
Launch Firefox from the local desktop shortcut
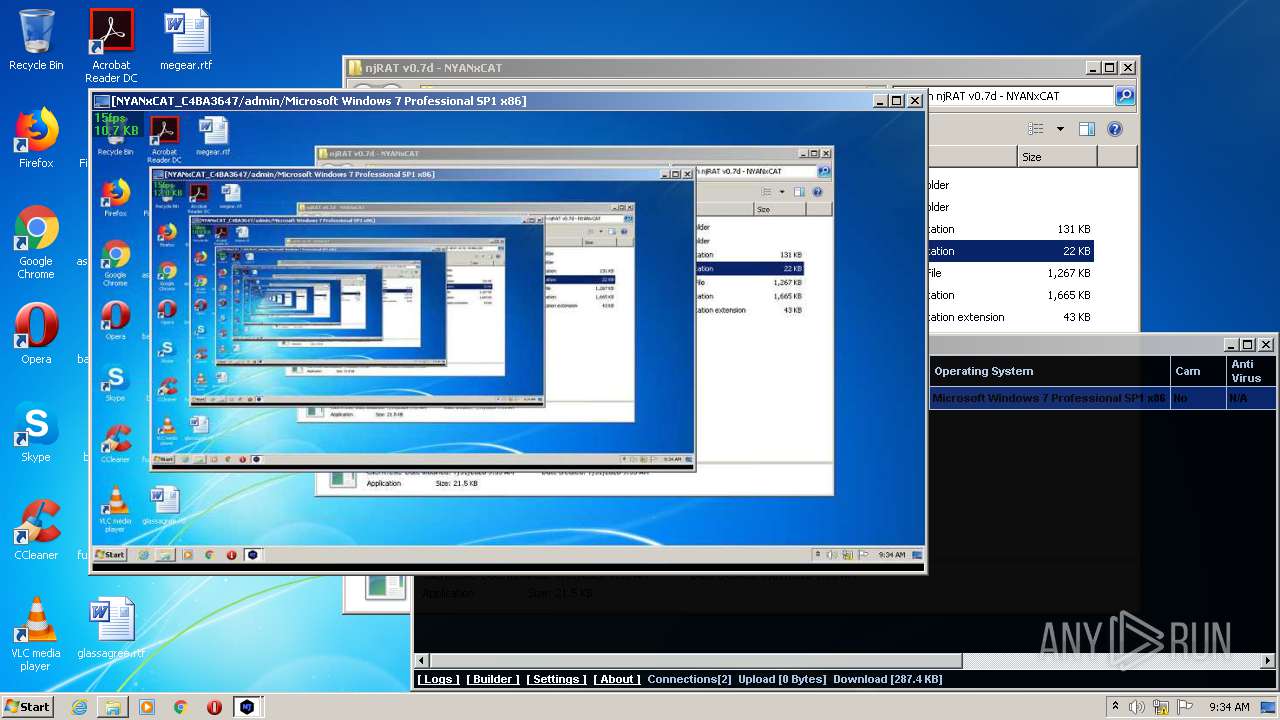pyautogui.click(x=36, y=139)
